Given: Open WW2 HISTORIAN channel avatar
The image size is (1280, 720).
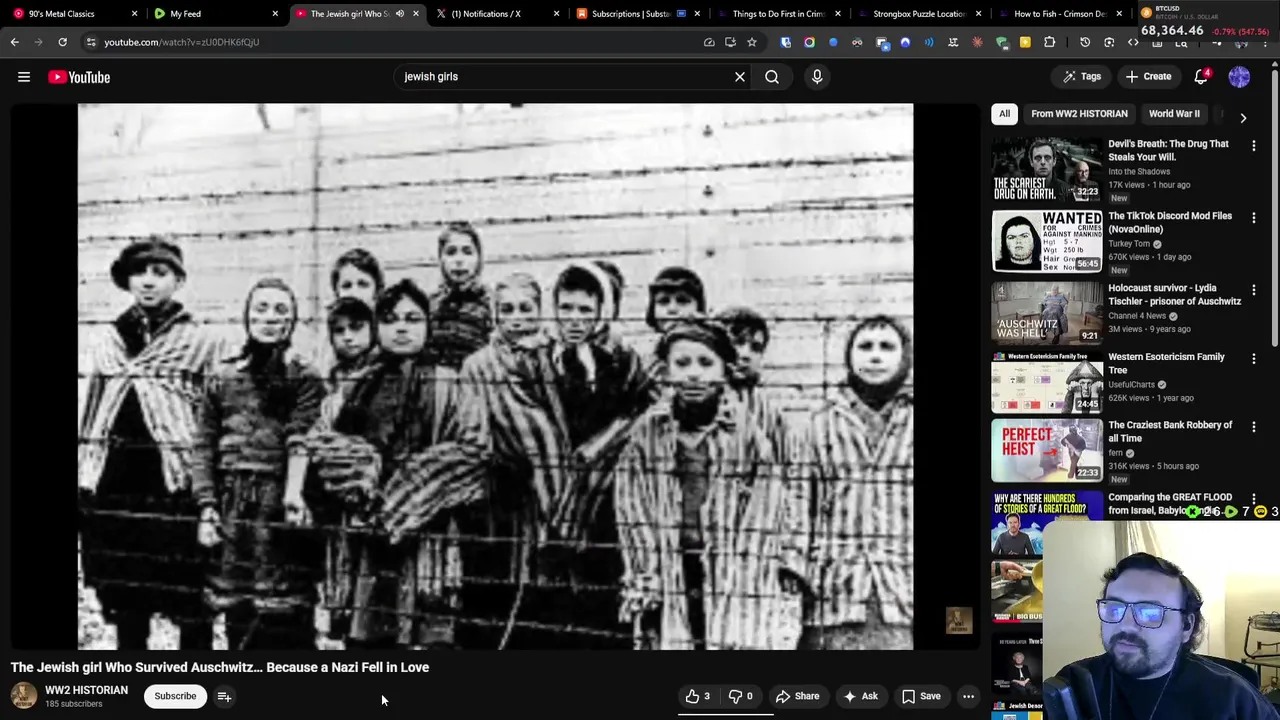Looking at the screenshot, I should click(x=24, y=696).
